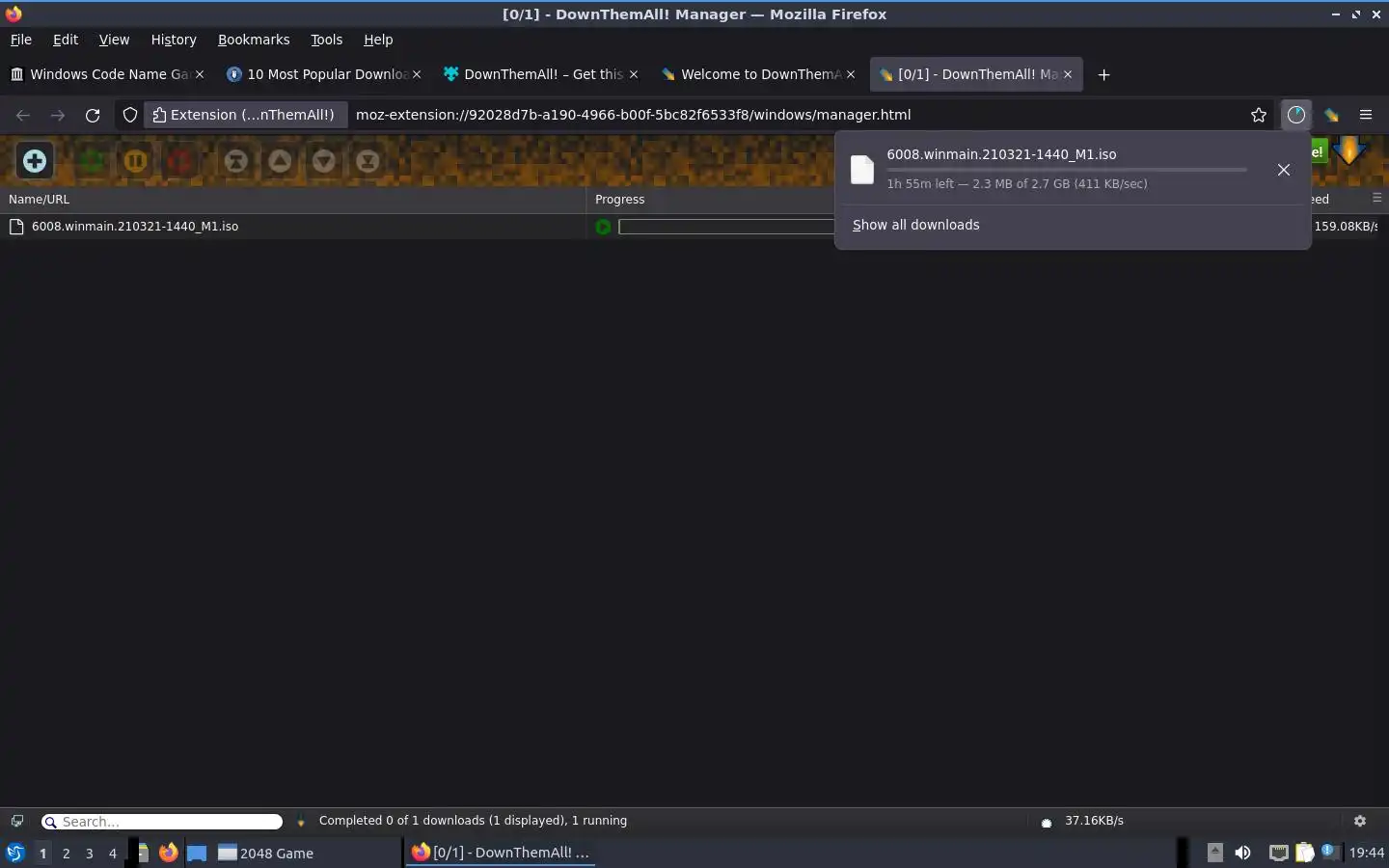Click the clipboard tray icon
This screenshot has height=868, width=1389.
[1304, 853]
